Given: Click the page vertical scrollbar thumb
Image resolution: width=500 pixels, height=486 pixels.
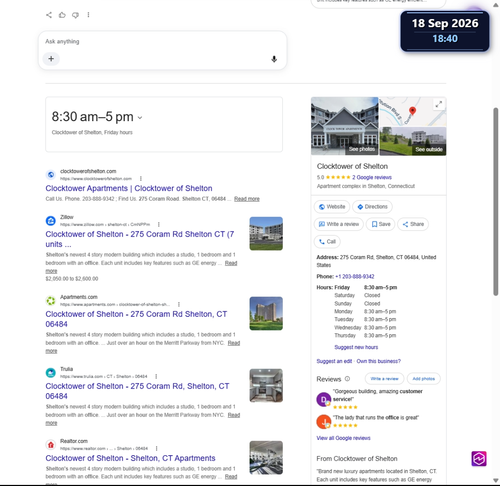Looking at the screenshot, I should tap(496, 201).
